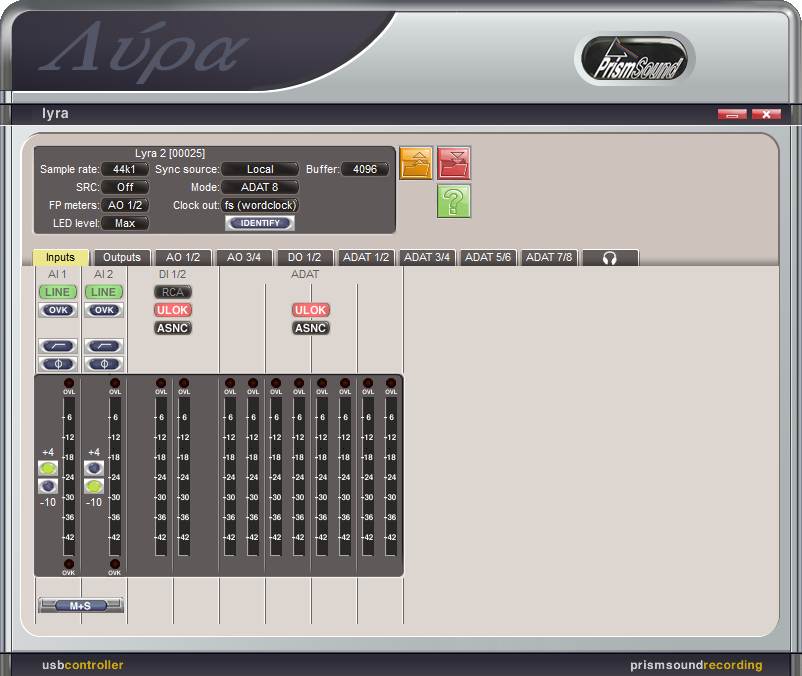Switch to the Outputs tab
Viewport: 802px width, 676px height.
pyautogui.click(x=121, y=257)
